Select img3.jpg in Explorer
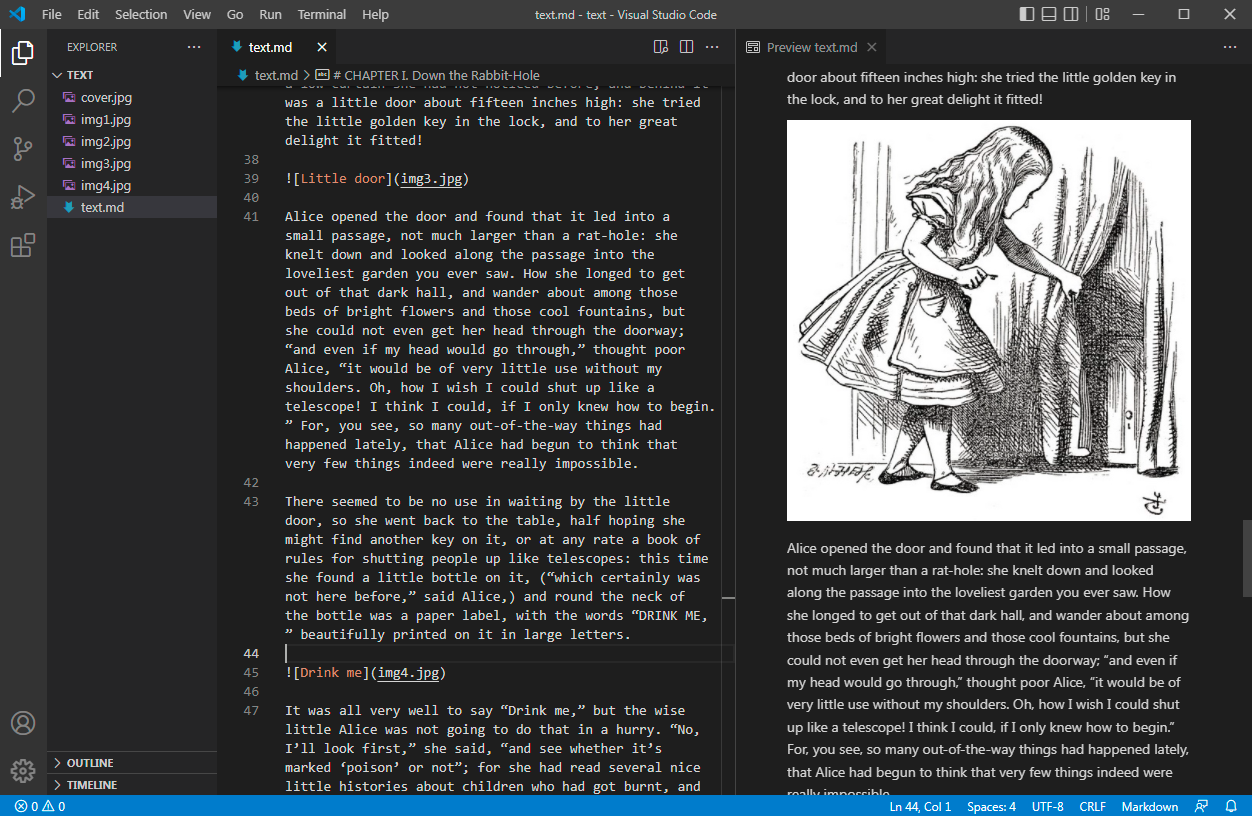The image size is (1252, 816). 132,163
